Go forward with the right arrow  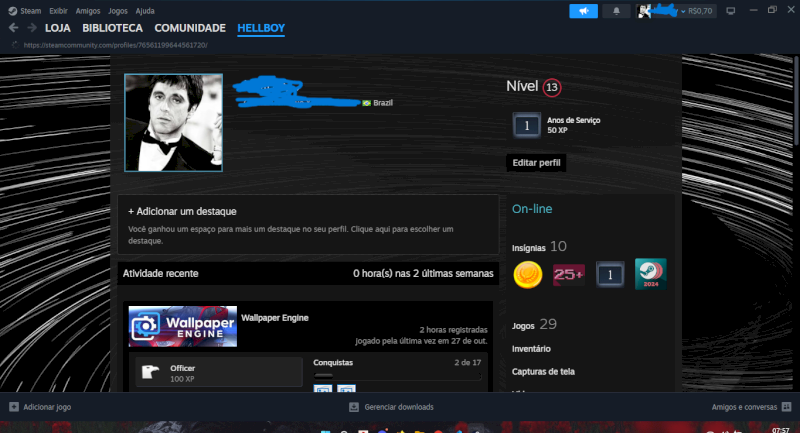[30, 28]
